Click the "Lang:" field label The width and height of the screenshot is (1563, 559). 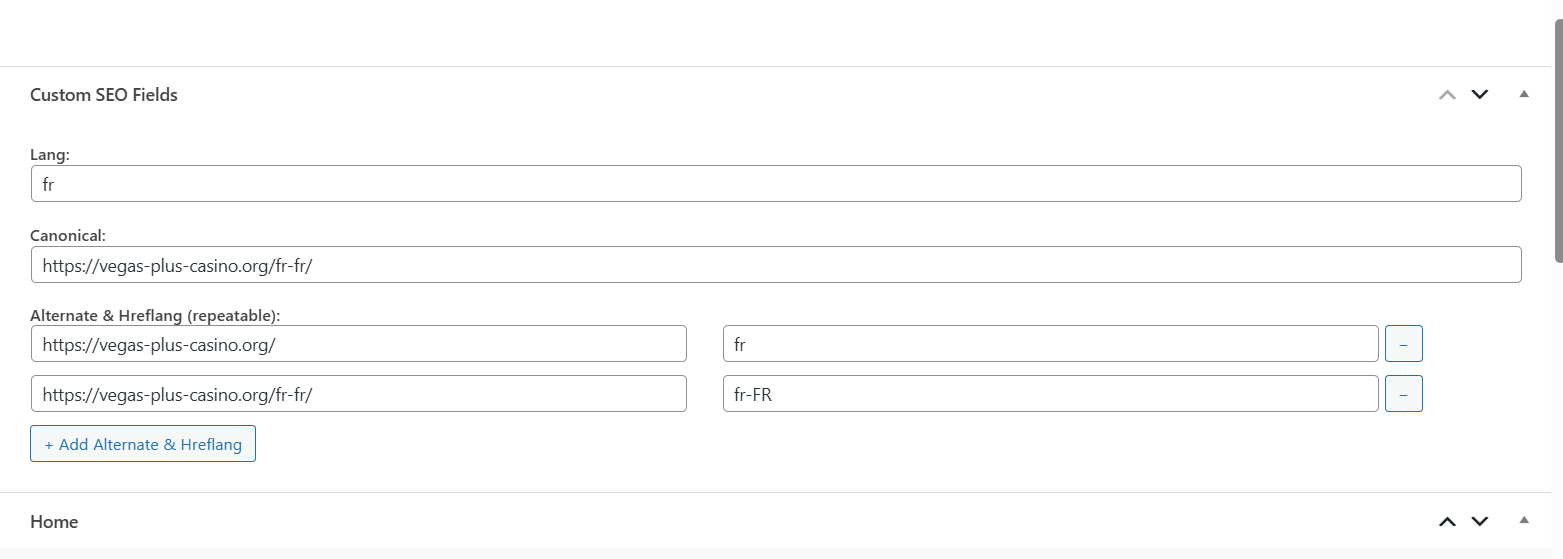point(50,154)
